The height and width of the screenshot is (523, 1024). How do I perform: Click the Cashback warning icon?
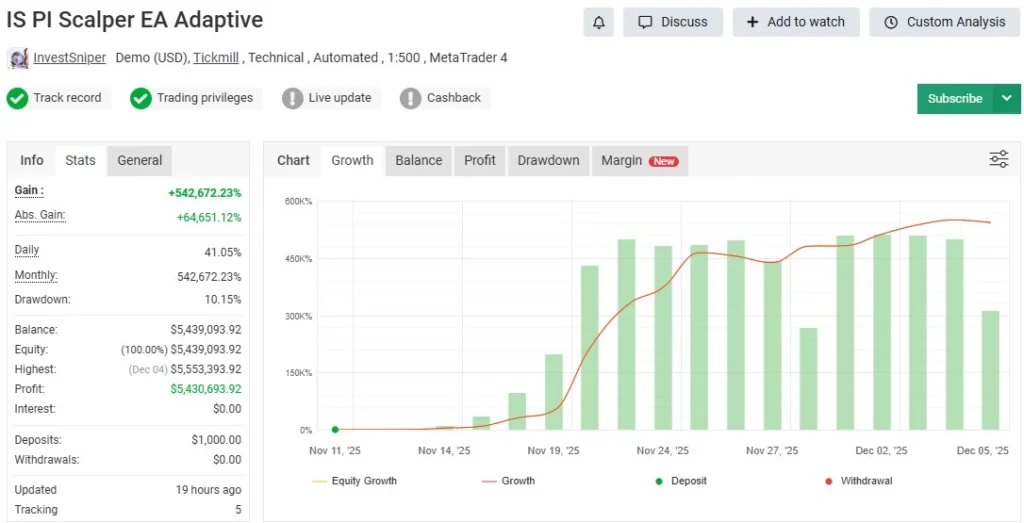pos(410,98)
